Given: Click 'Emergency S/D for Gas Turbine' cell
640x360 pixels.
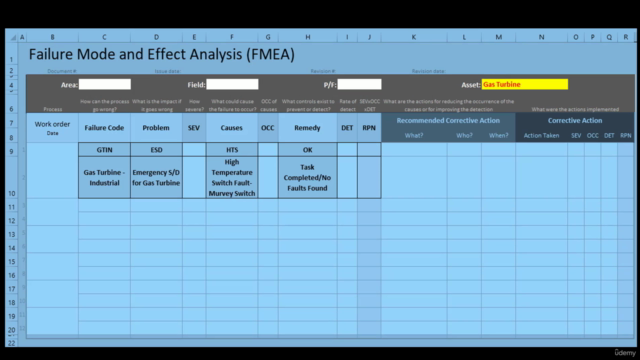Looking at the screenshot, I should pos(156,178).
